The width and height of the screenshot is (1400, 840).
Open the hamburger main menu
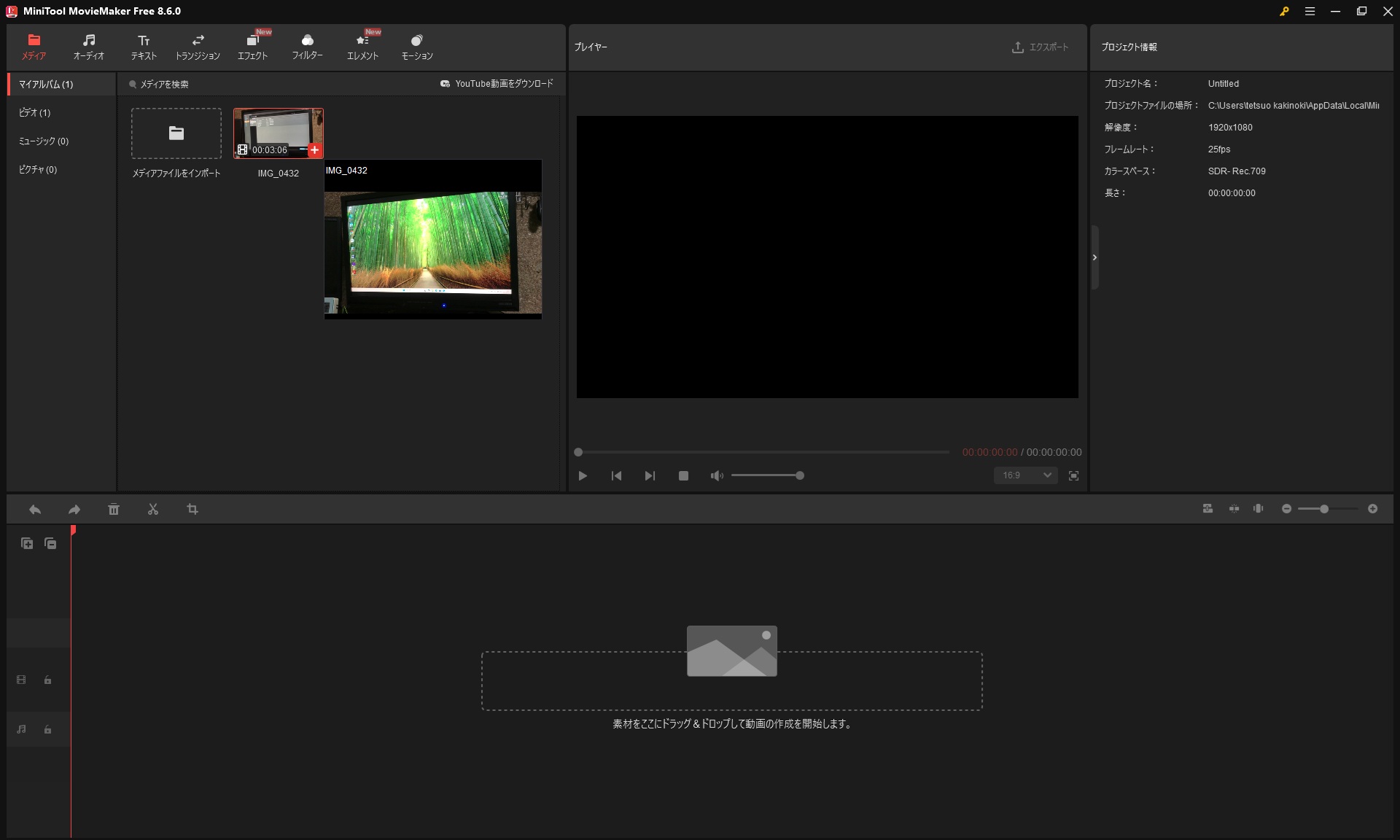[x=1310, y=11]
